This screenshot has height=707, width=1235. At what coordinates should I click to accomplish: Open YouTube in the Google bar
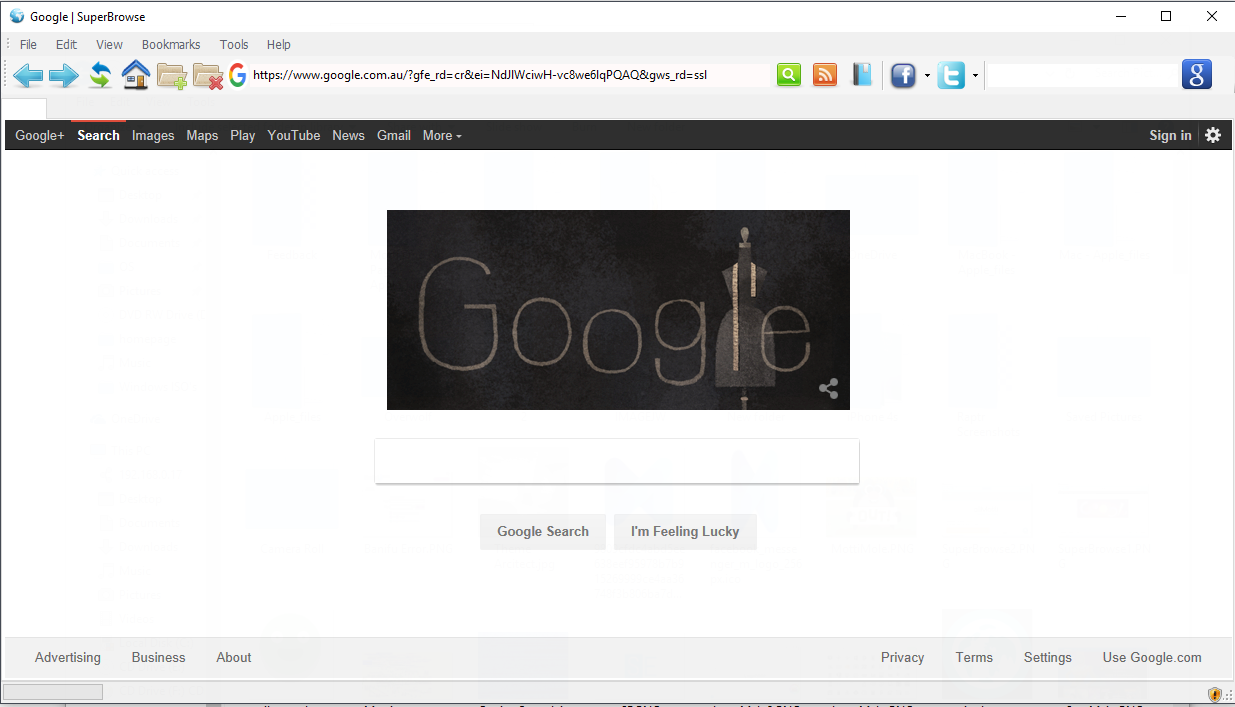(x=294, y=135)
